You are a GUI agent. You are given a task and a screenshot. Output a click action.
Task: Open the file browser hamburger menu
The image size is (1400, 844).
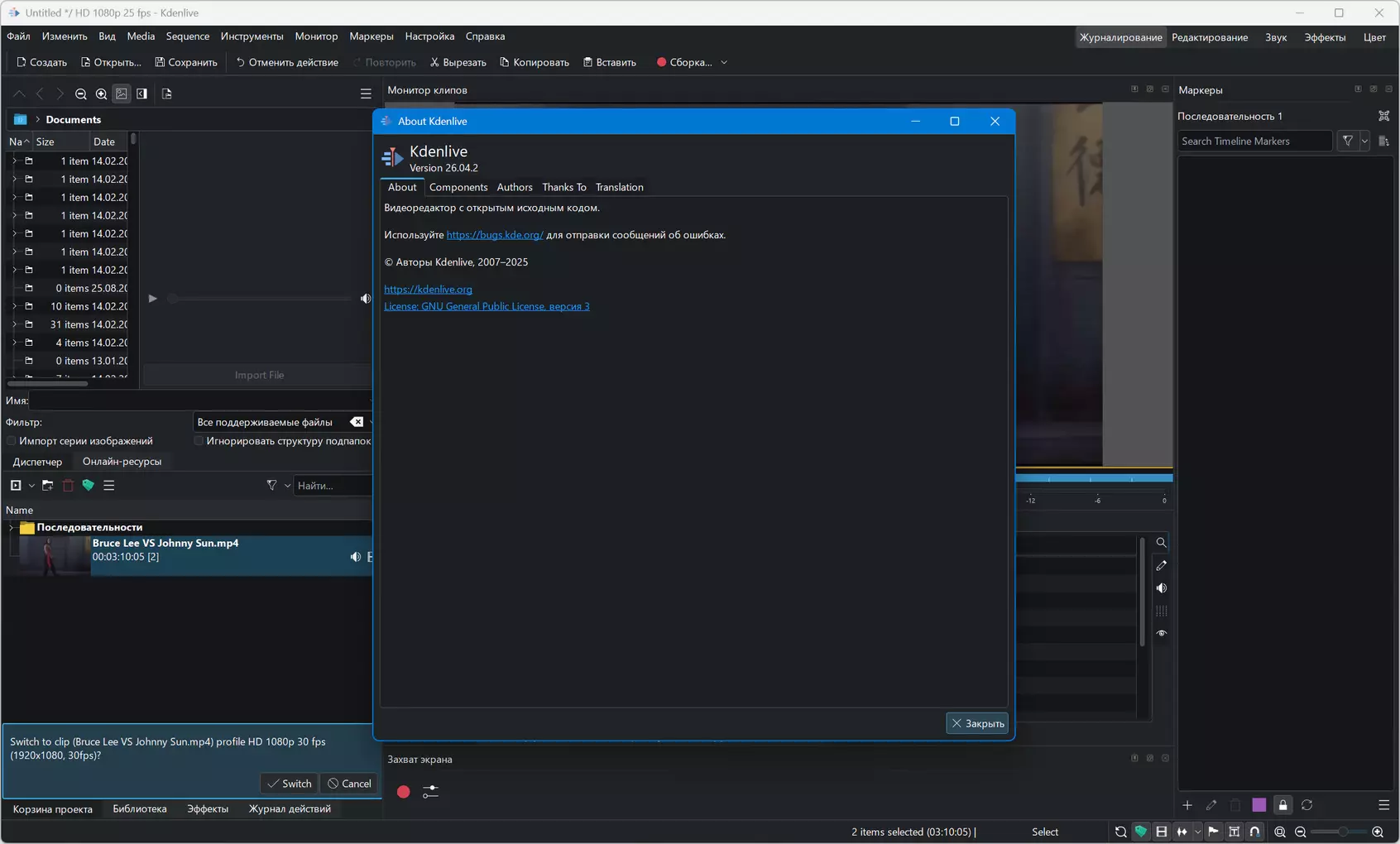[366, 94]
